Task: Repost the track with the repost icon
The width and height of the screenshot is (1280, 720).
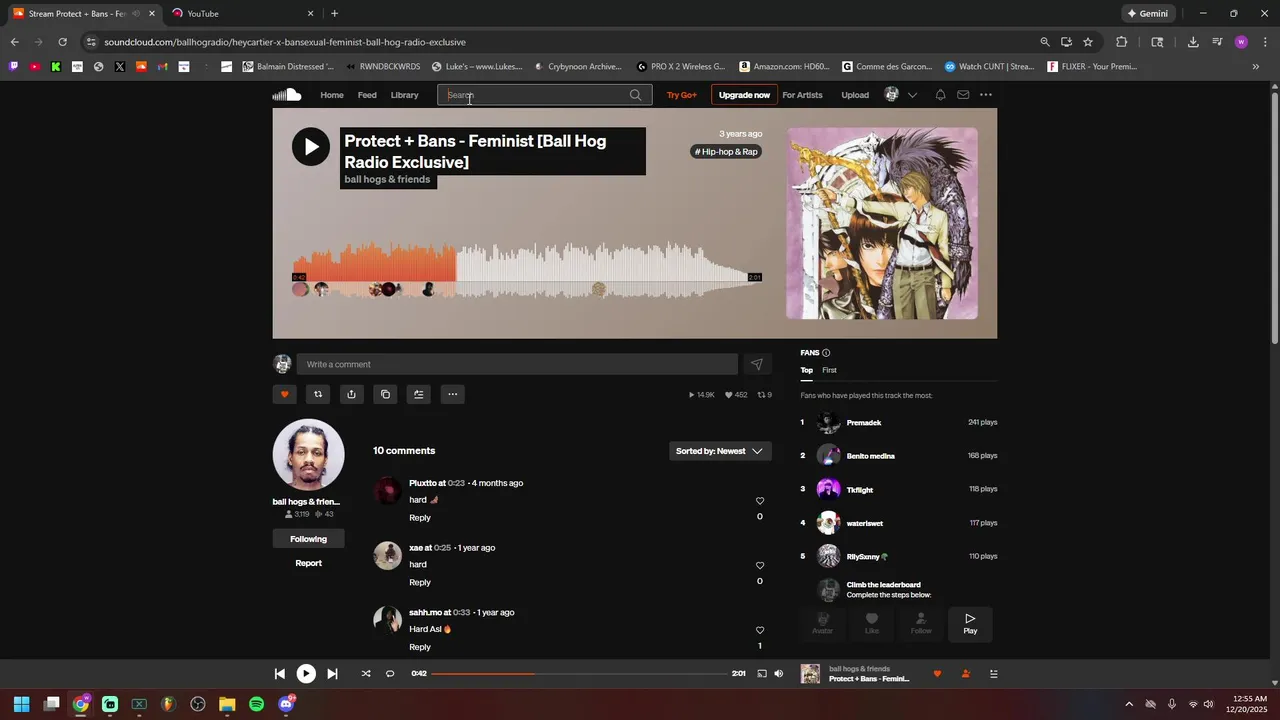Action: (318, 394)
